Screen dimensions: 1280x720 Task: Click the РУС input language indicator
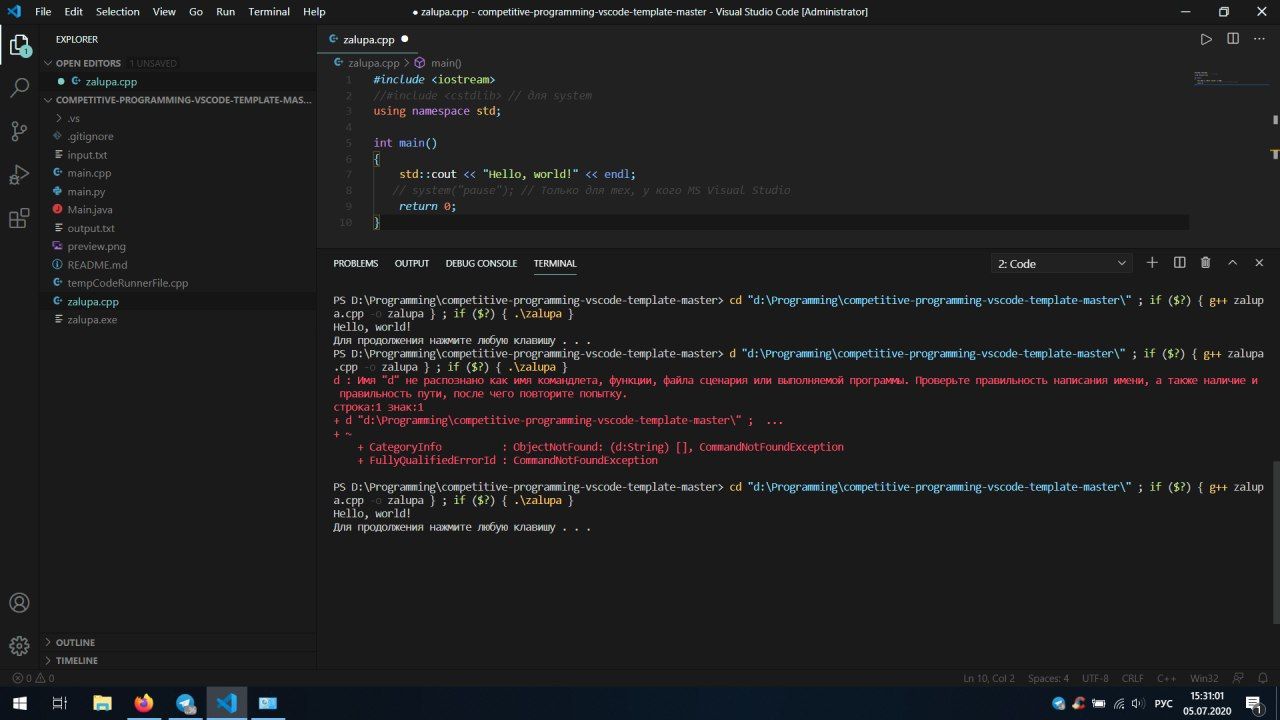point(1163,704)
